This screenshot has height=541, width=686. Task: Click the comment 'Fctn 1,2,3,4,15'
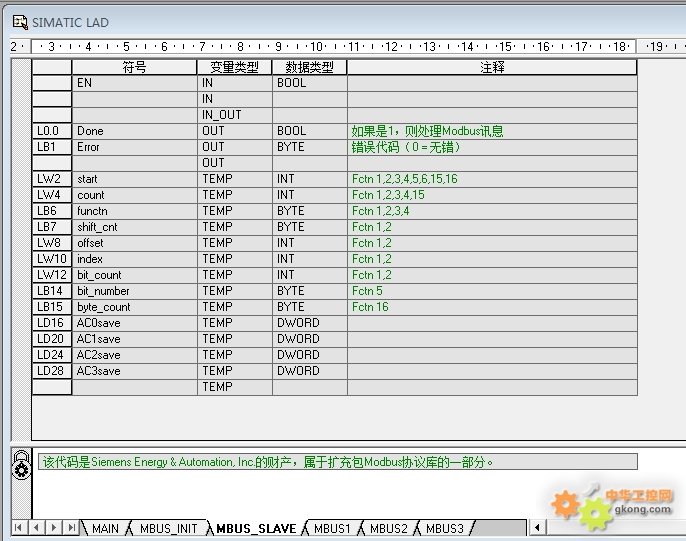point(388,195)
